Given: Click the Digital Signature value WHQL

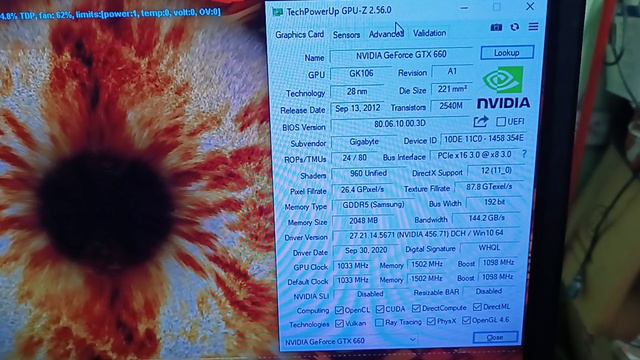Looking at the screenshot, I should (x=489, y=247).
